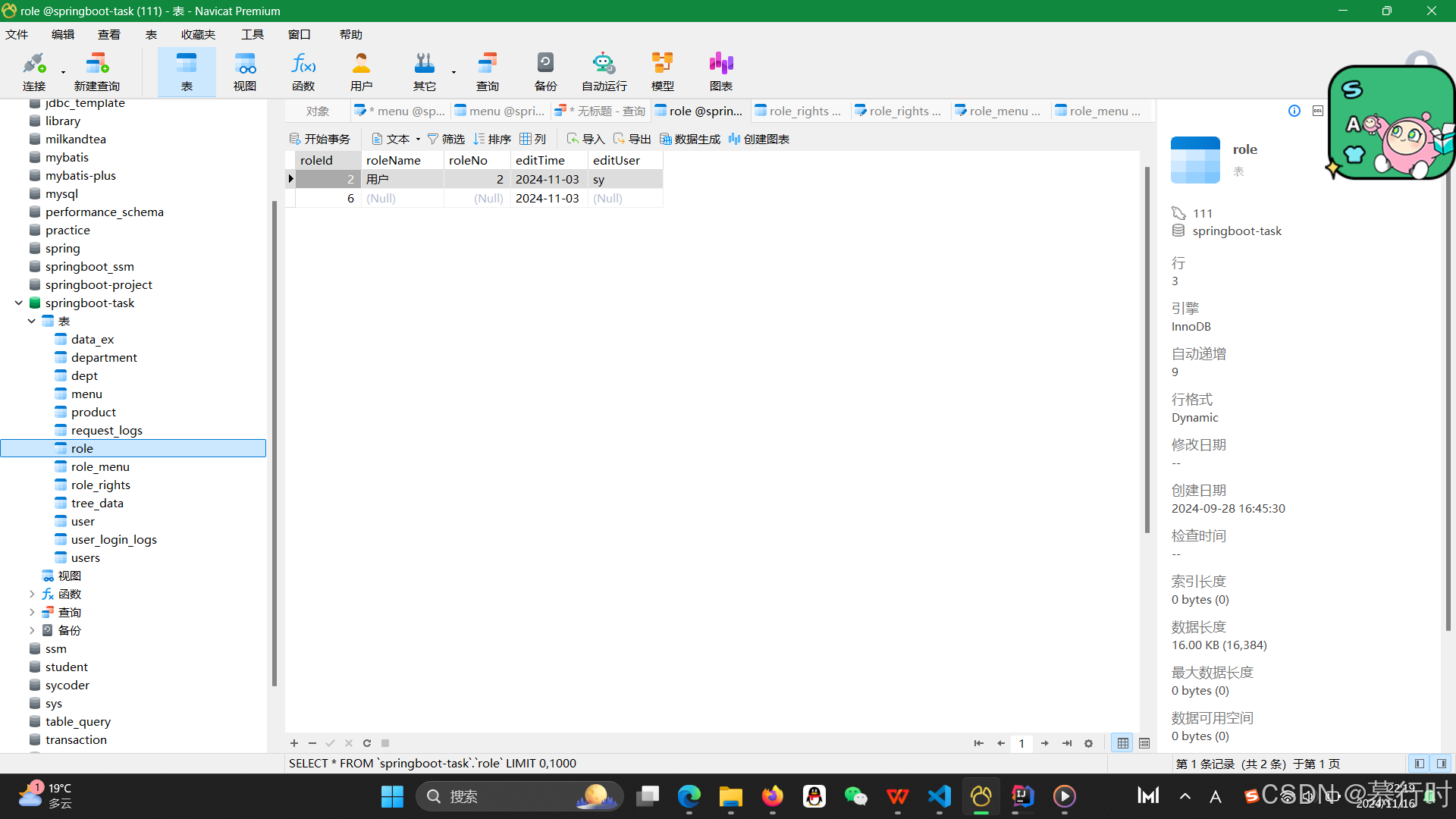The image size is (1456, 819).
Task: Click the 开始事务 button
Action: pos(320,139)
